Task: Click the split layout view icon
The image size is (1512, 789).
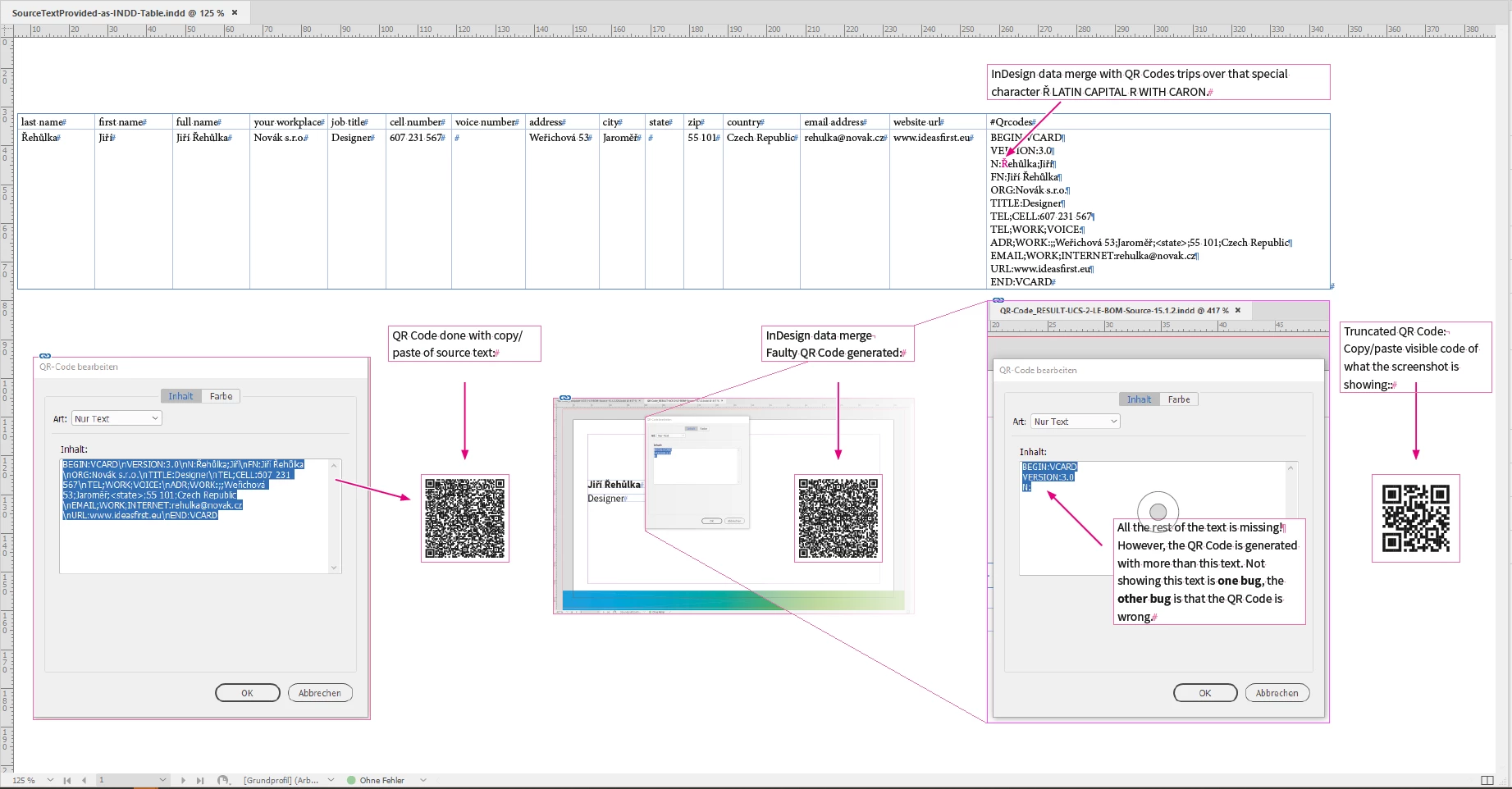Action: click(x=1487, y=780)
